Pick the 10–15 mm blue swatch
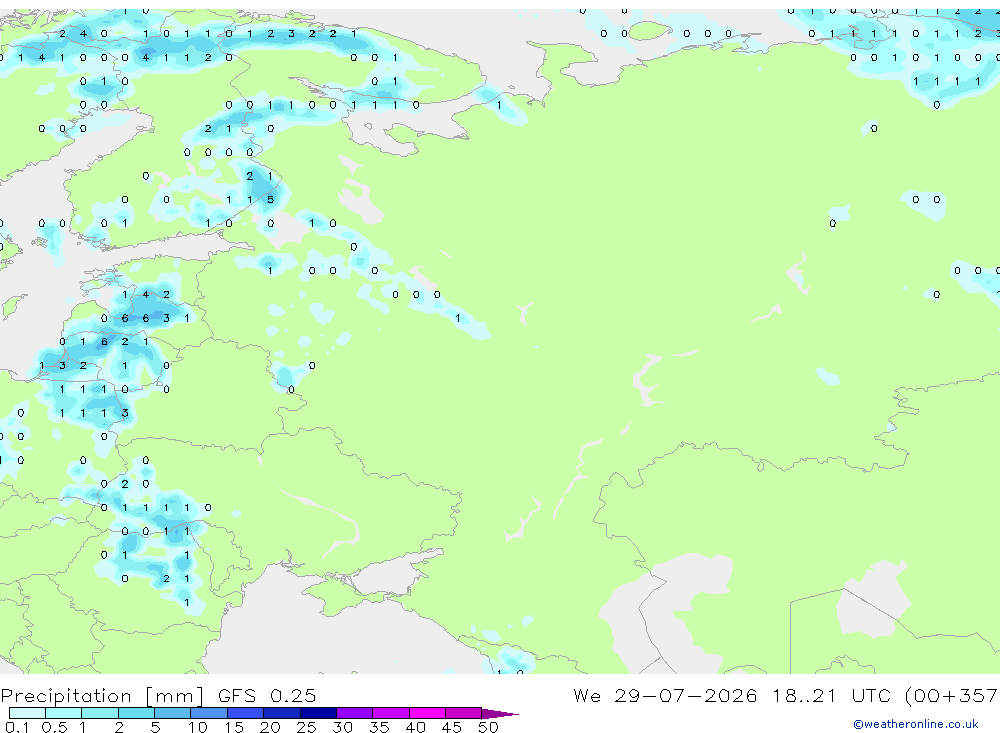The width and height of the screenshot is (1000, 733). coord(209,713)
